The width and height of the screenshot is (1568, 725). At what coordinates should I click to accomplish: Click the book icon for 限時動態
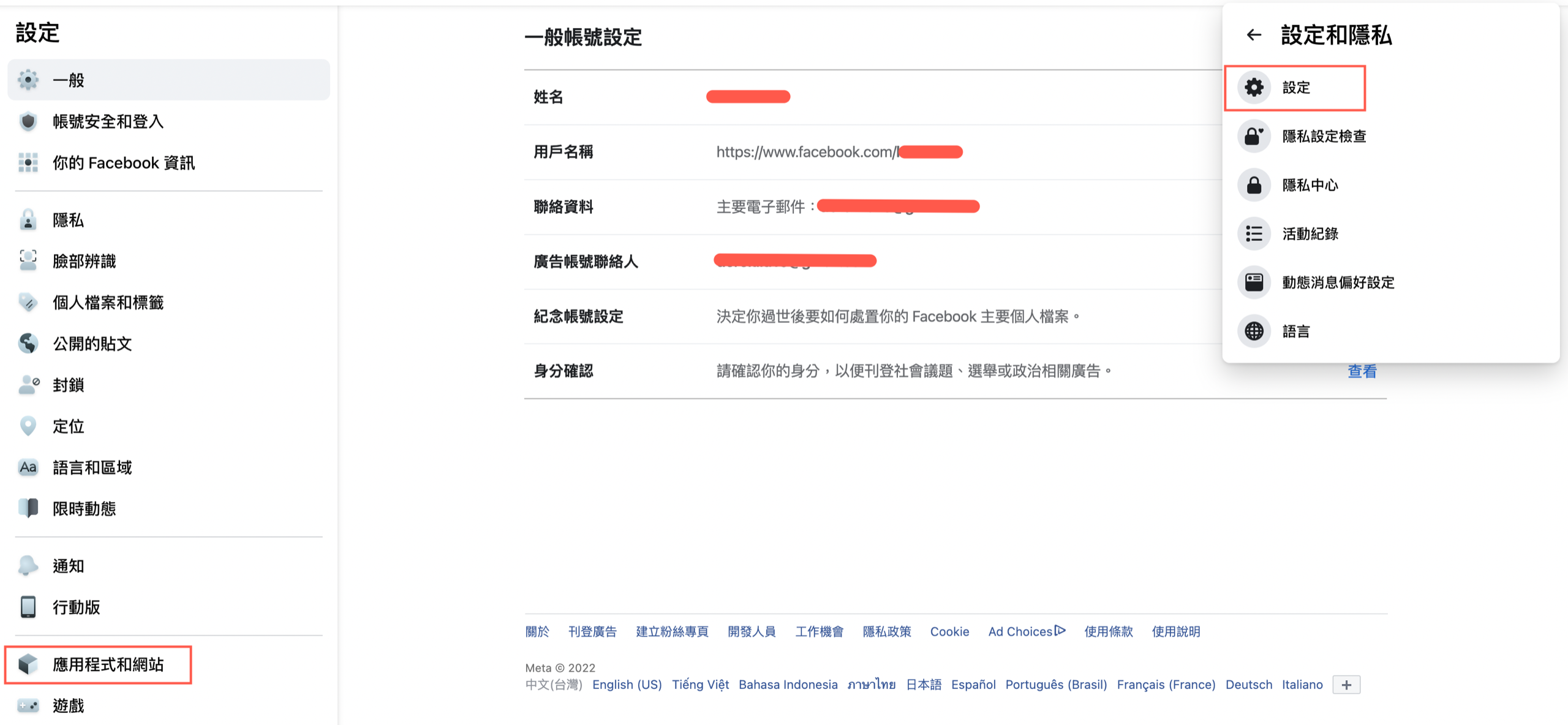[28, 508]
